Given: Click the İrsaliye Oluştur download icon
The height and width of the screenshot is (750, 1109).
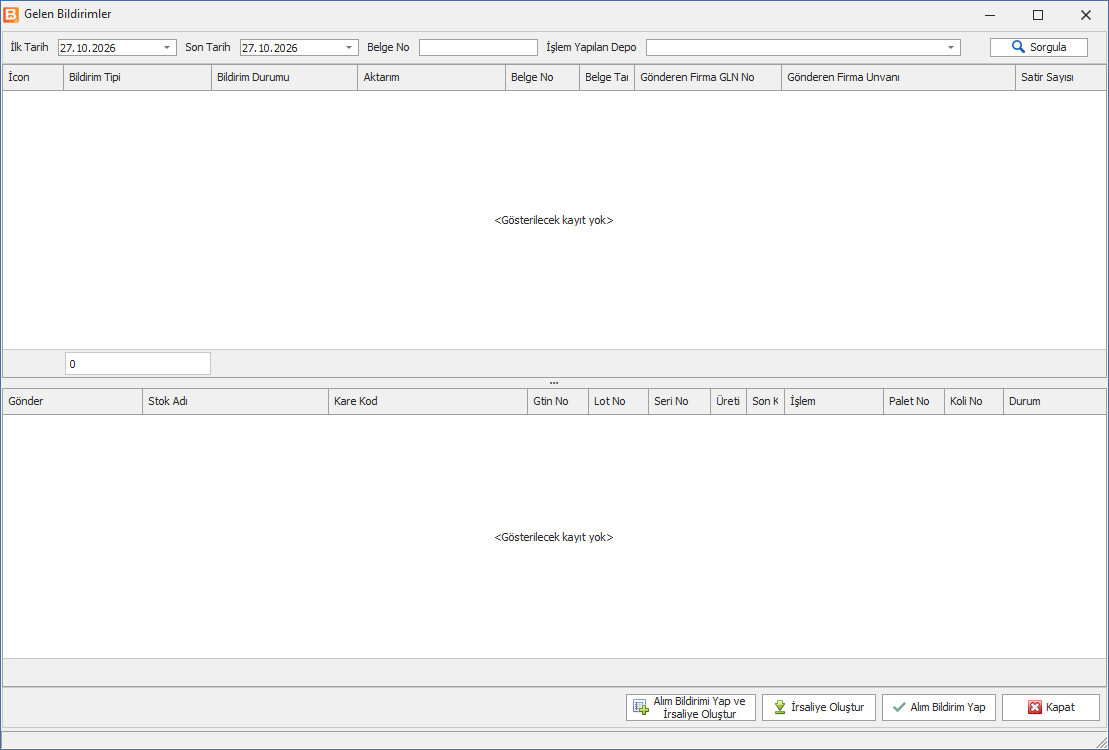Looking at the screenshot, I should [780, 707].
